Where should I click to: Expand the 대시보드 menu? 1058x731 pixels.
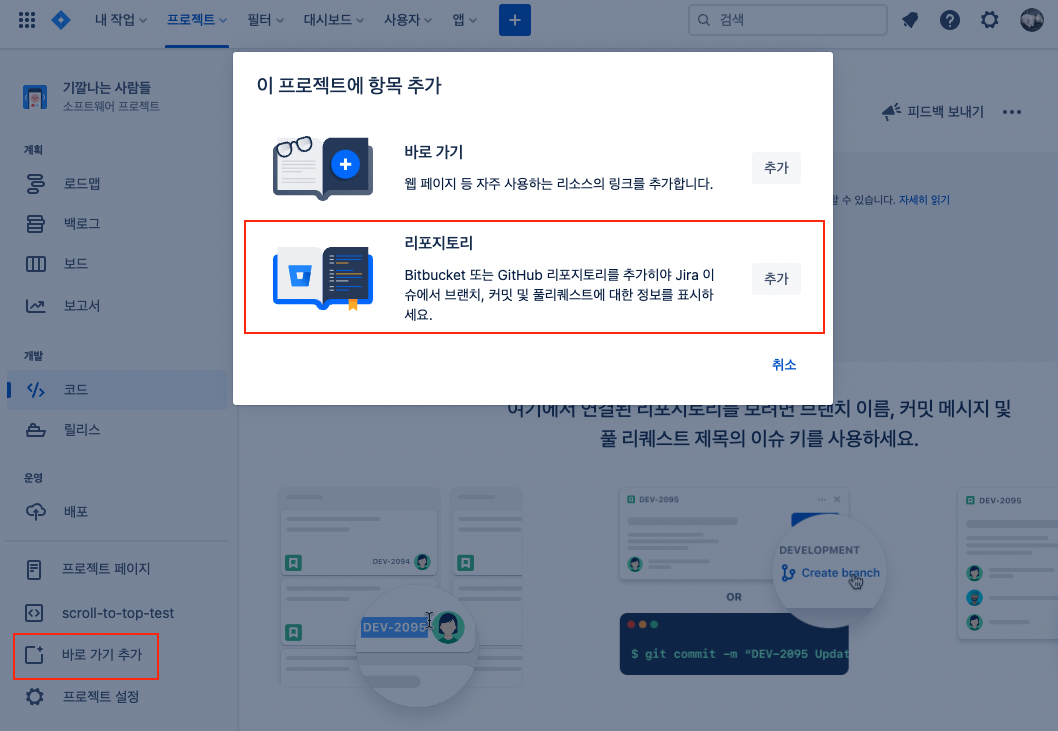333,20
